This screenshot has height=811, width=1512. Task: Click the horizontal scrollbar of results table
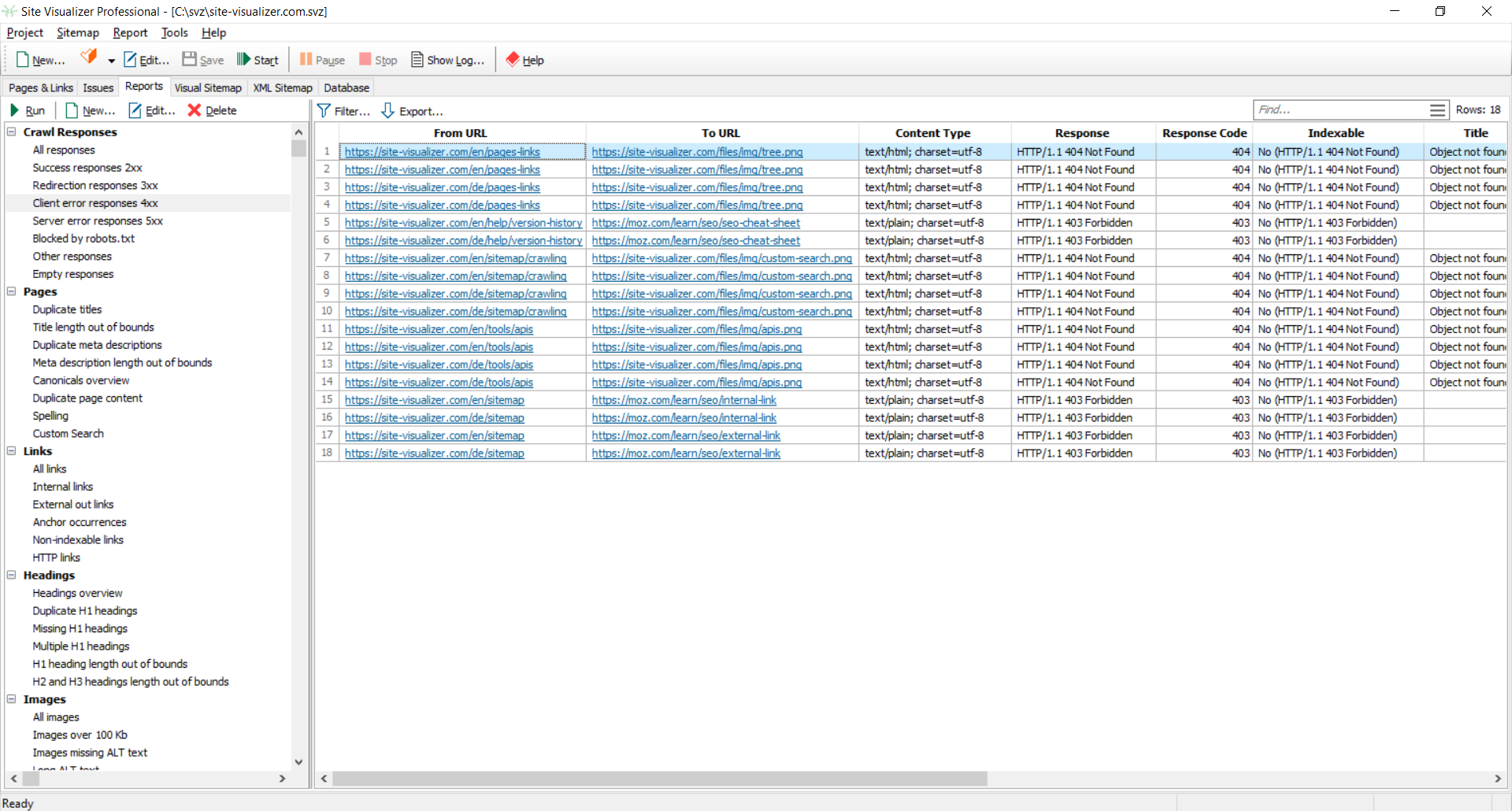click(x=659, y=779)
